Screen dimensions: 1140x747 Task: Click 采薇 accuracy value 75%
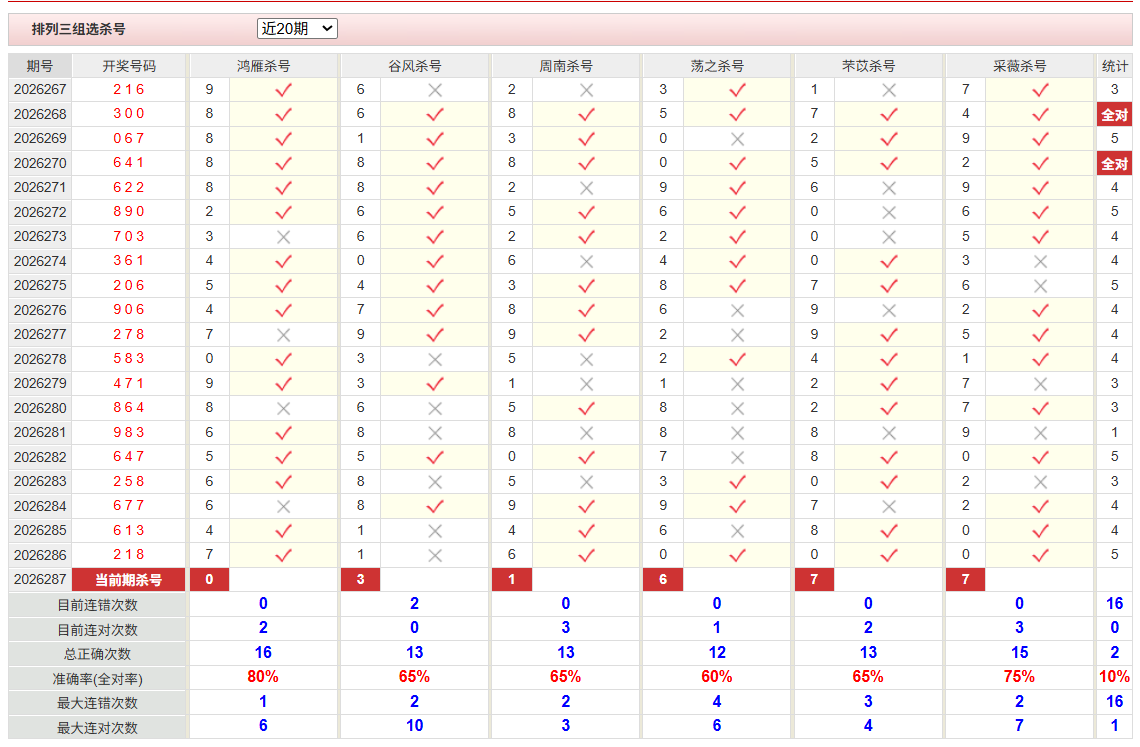1019,676
